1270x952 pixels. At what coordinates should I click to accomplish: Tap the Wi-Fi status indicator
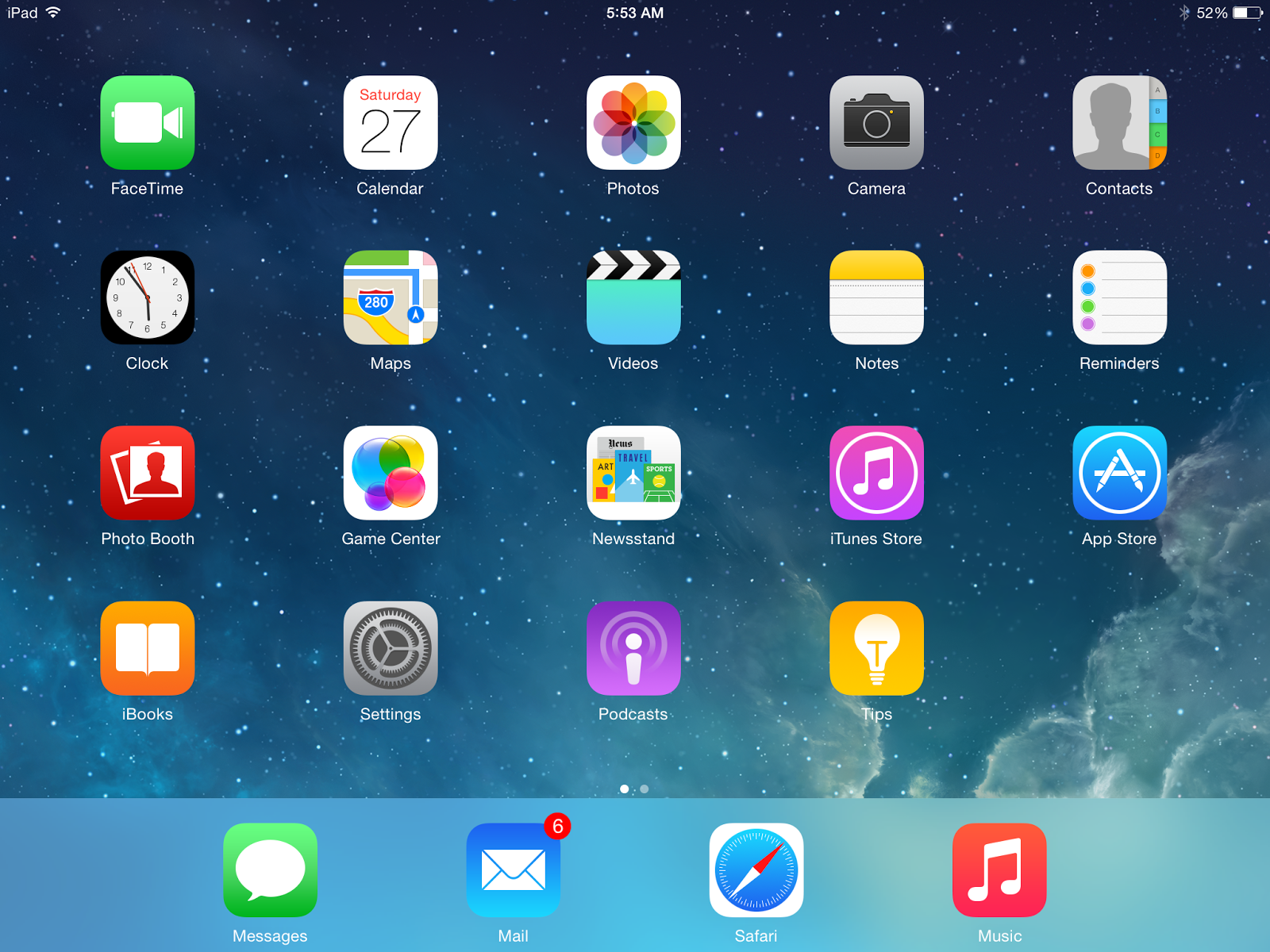point(52,12)
